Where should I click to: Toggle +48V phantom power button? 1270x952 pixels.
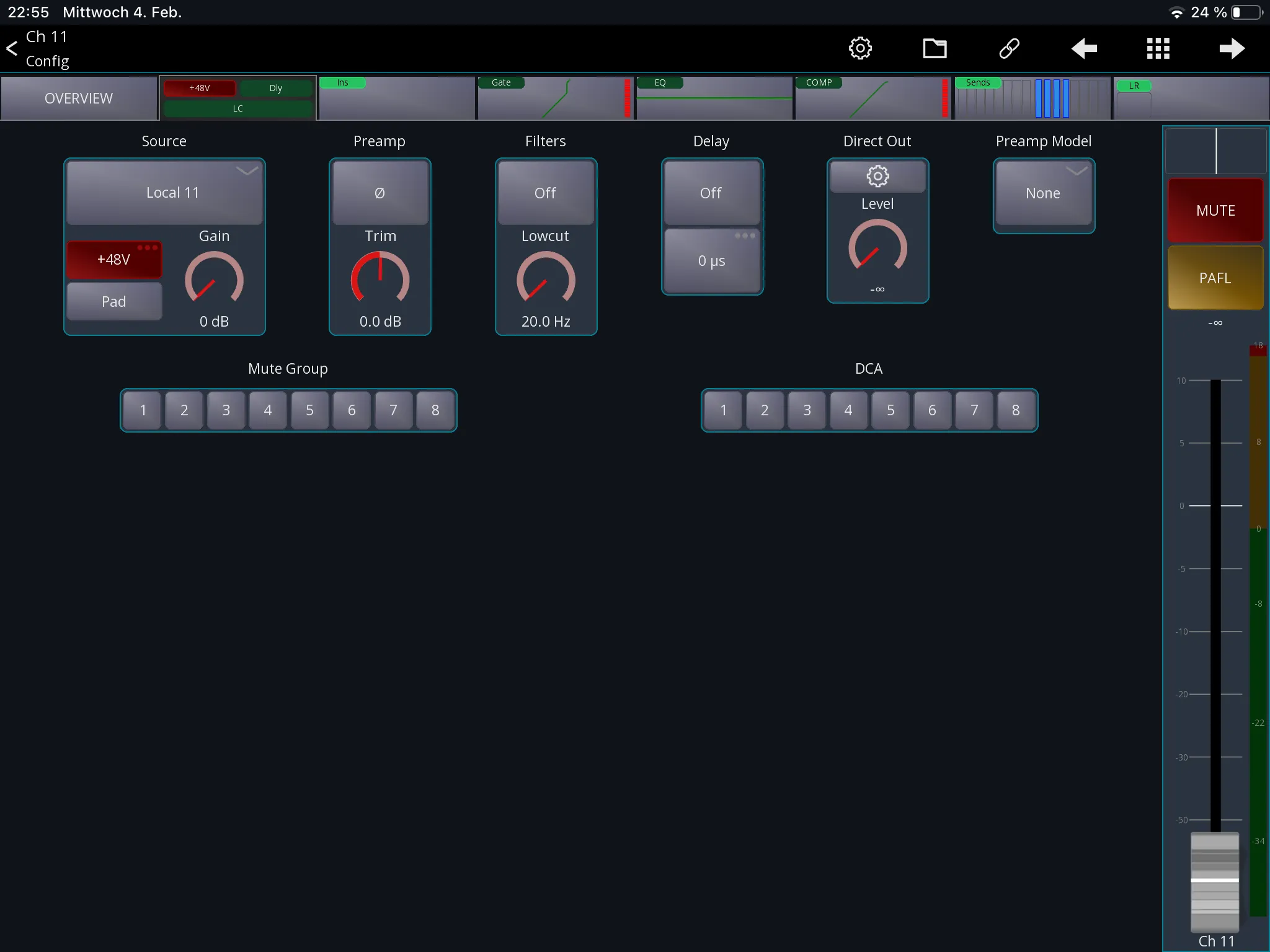coord(114,260)
